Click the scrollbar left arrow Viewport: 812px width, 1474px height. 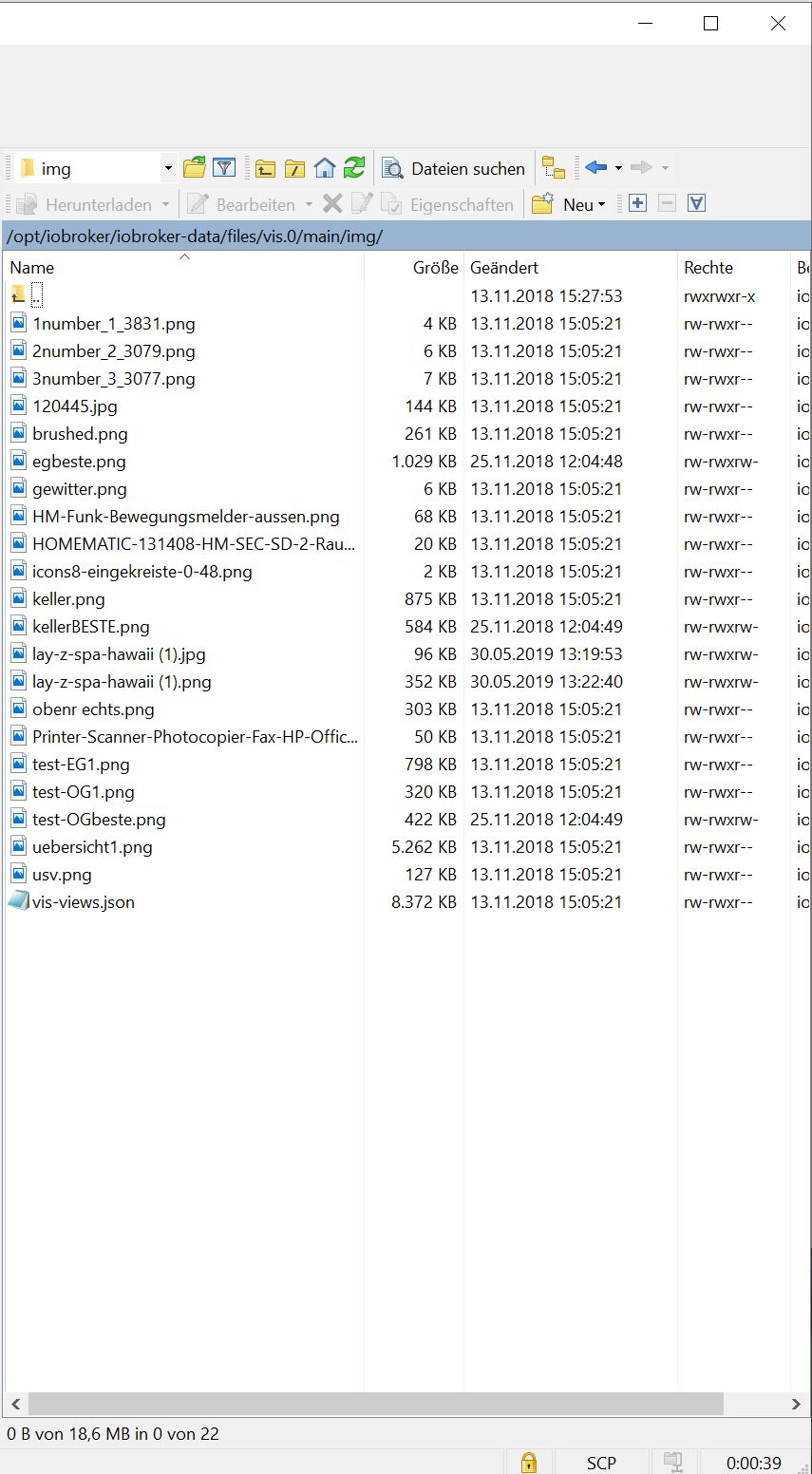pos(15,1404)
